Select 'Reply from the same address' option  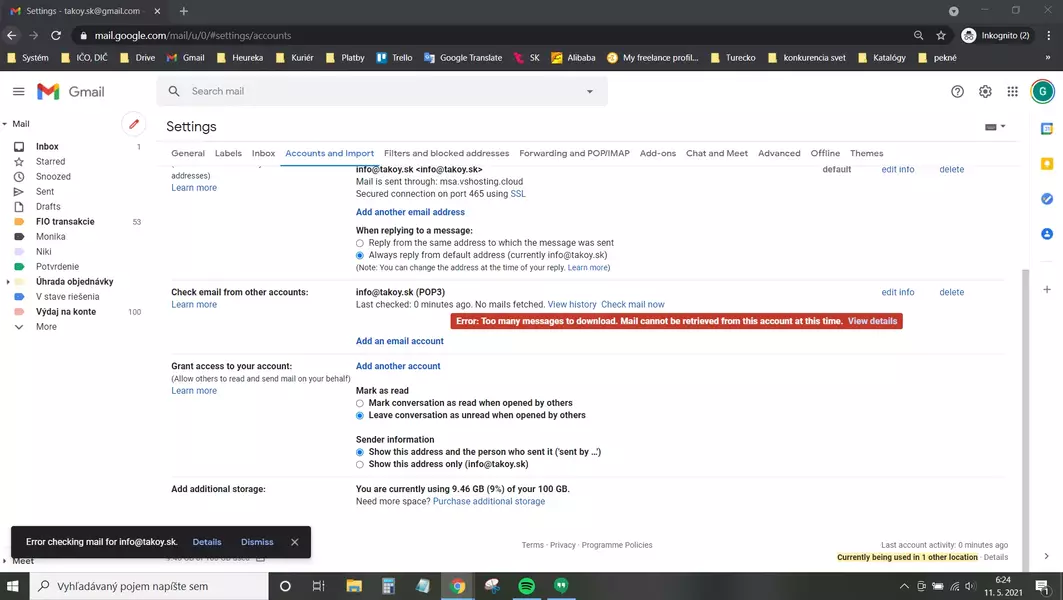click(360, 243)
